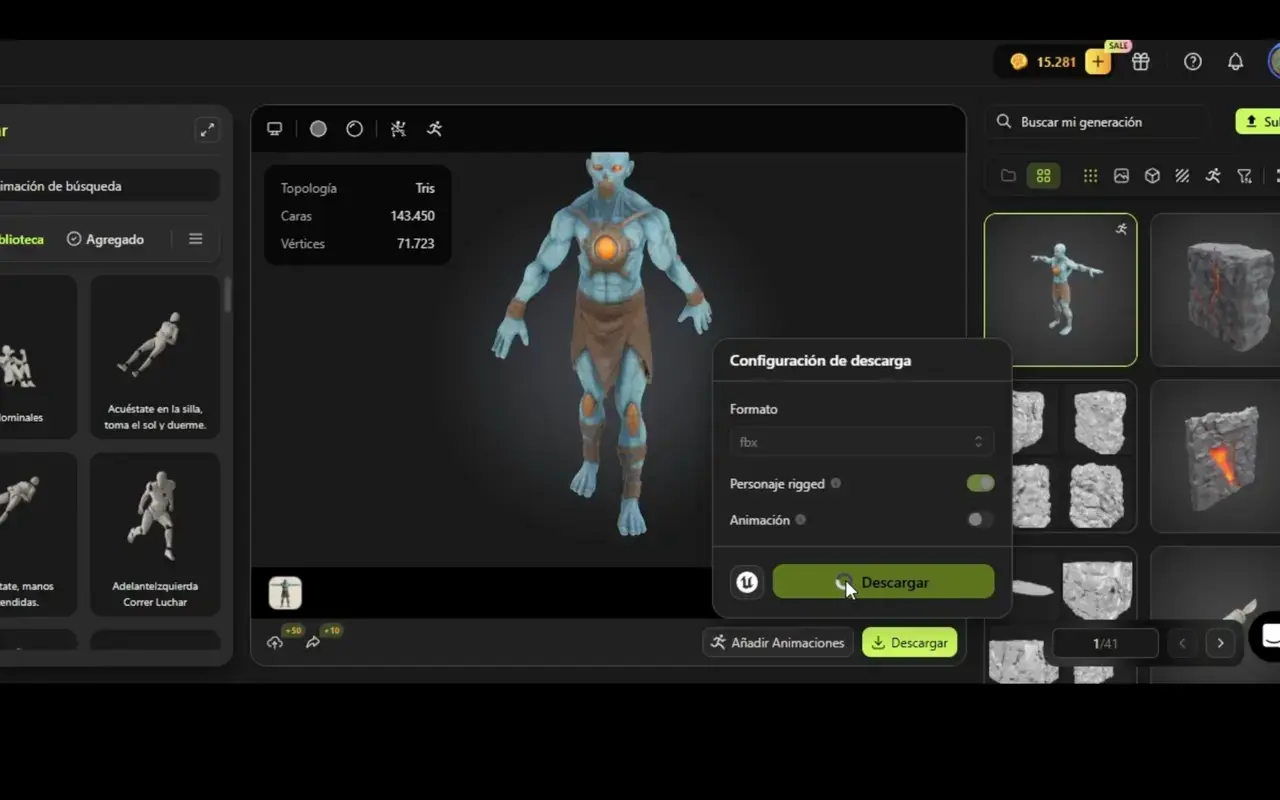Open the running animation icon in the viewer toolbar
Image resolution: width=1280 pixels, height=800 pixels.
pyautogui.click(x=434, y=129)
